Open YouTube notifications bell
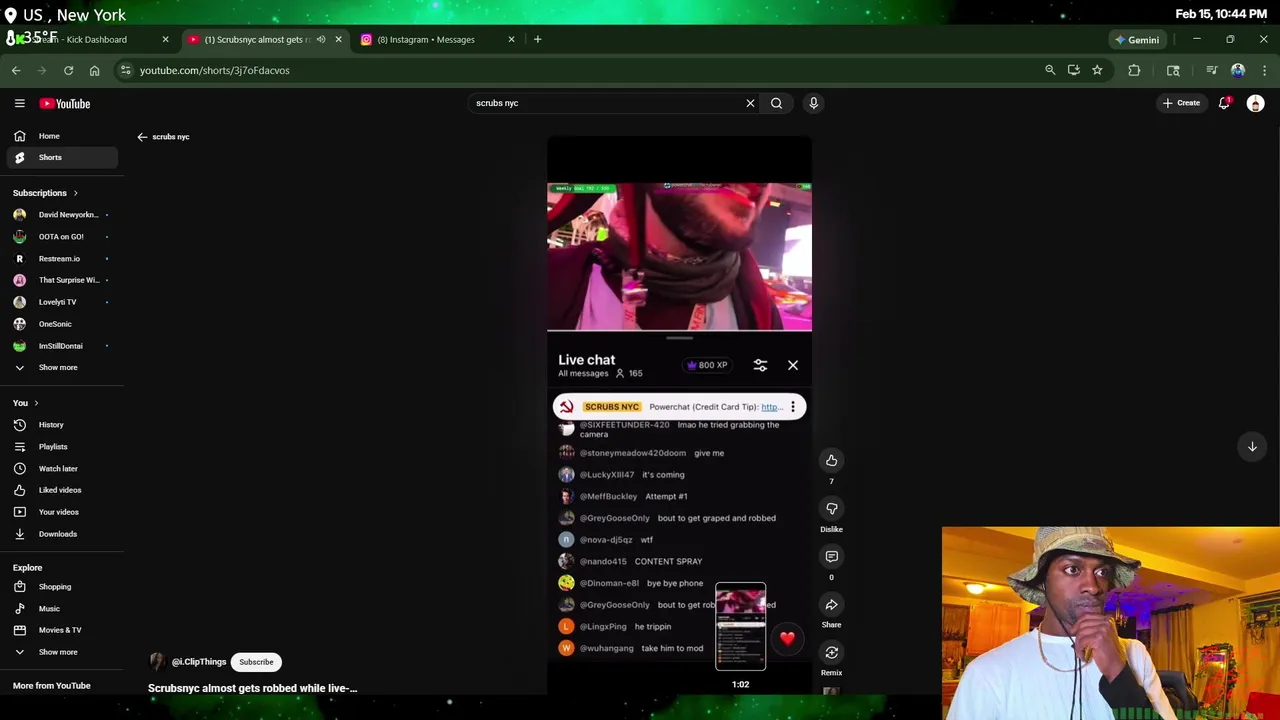The height and width of the screenshot is (720, 1280). (x=1224, y=103)
